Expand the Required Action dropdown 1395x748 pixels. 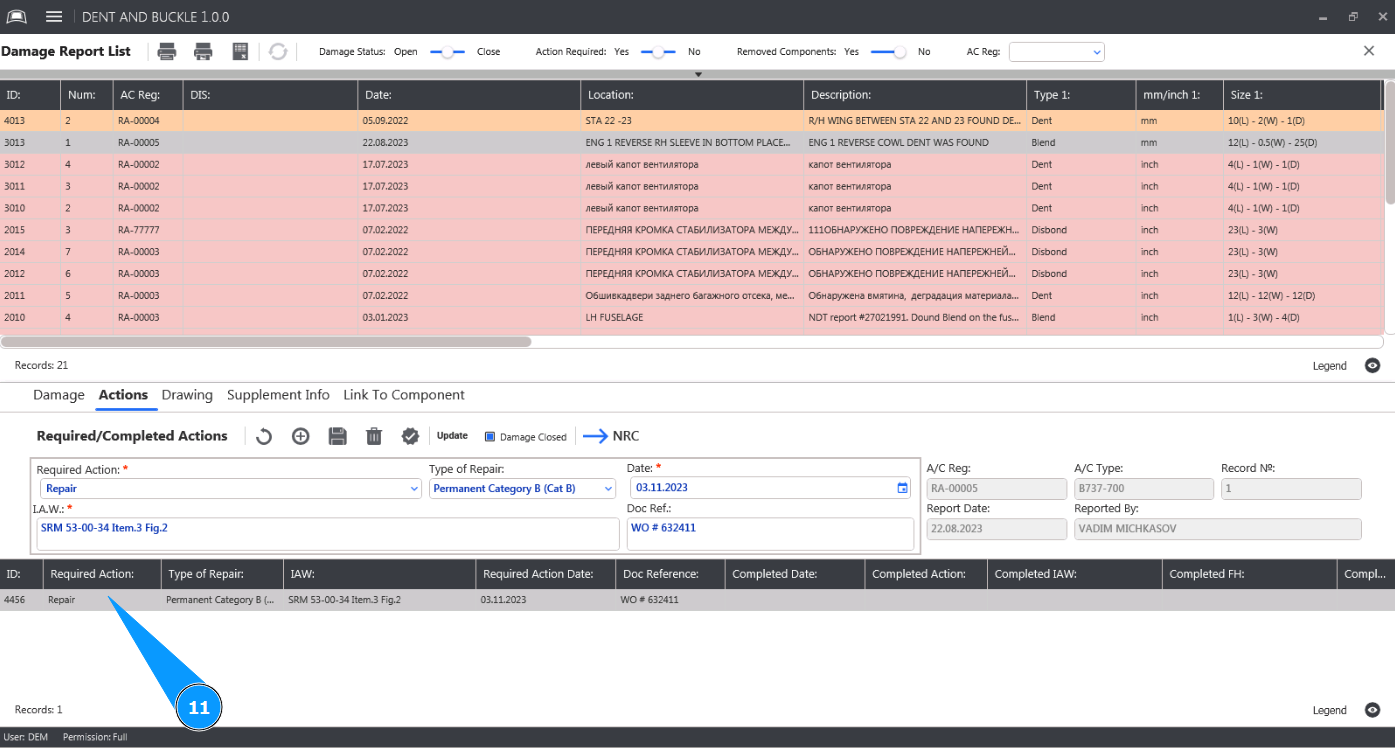coord(414,489)
